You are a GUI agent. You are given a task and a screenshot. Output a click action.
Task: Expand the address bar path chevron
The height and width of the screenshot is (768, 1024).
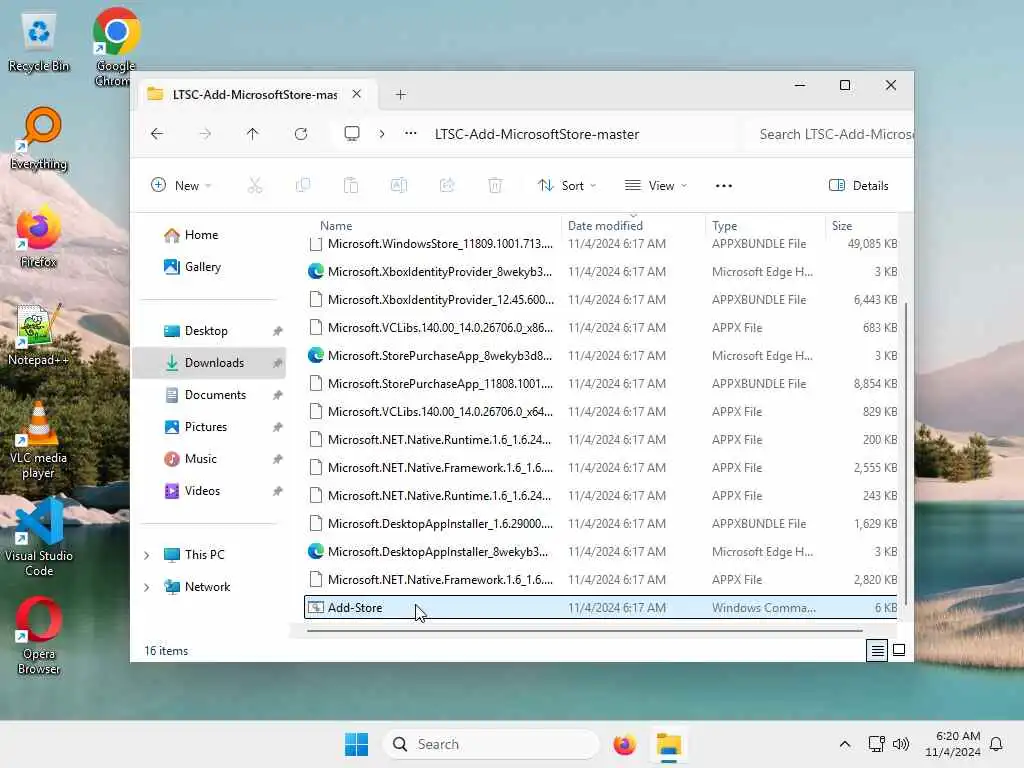pos(381,134)
